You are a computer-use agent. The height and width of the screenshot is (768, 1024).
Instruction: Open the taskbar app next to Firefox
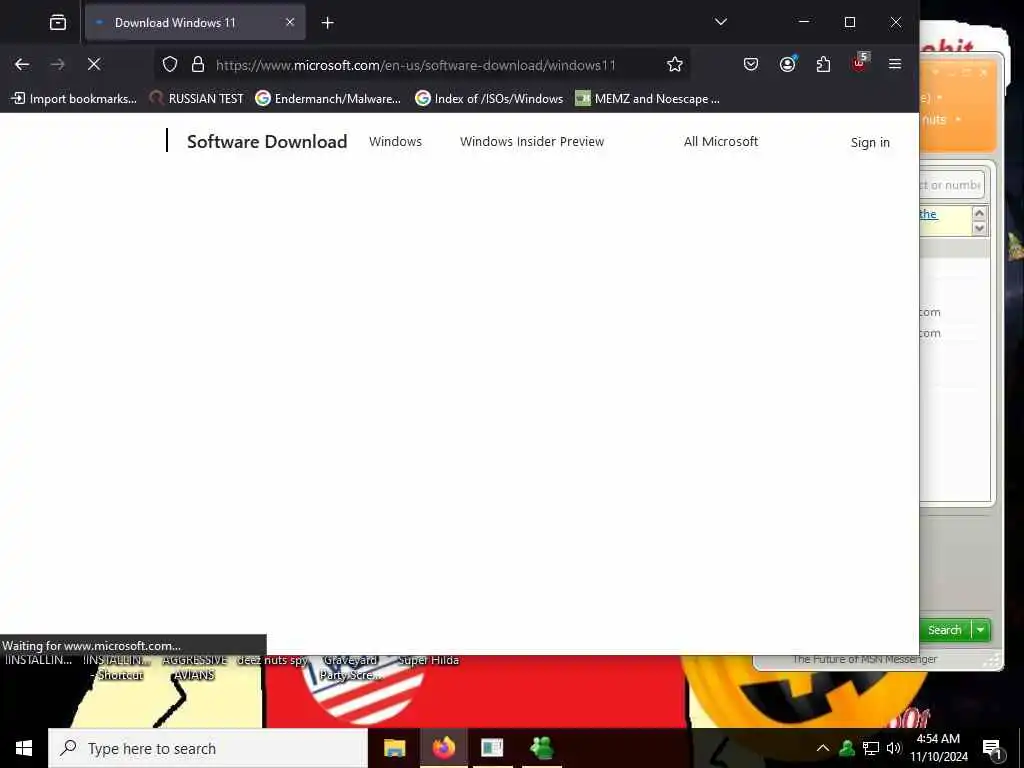[492, 748]
